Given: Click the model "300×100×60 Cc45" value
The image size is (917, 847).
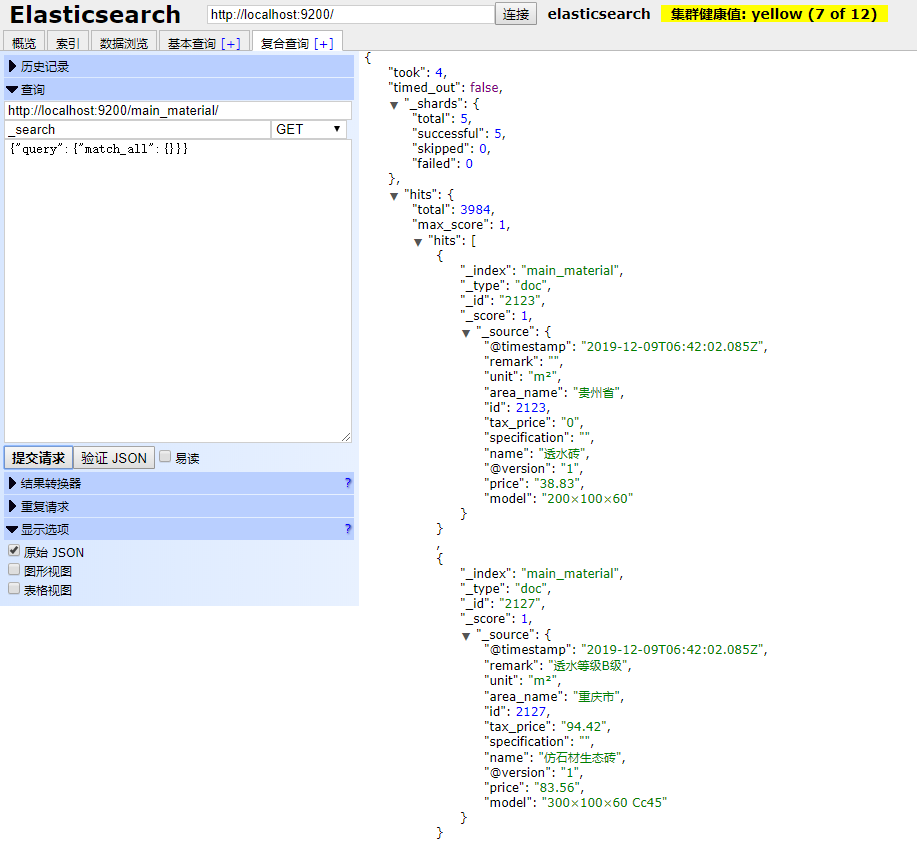Looking at the screenshot, I should point(604,803).
